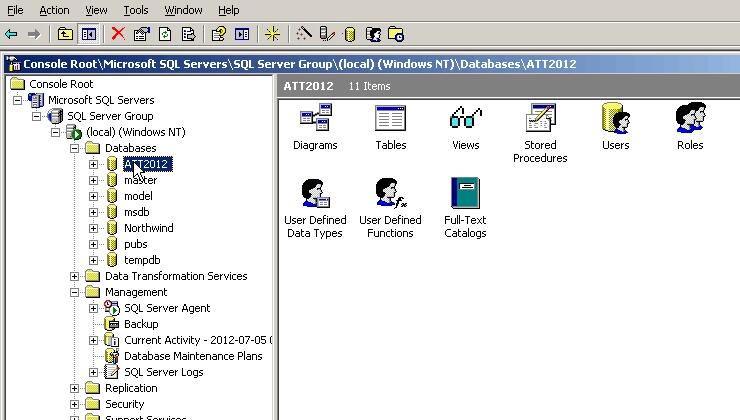Select the Replication folder

point(131,388)
